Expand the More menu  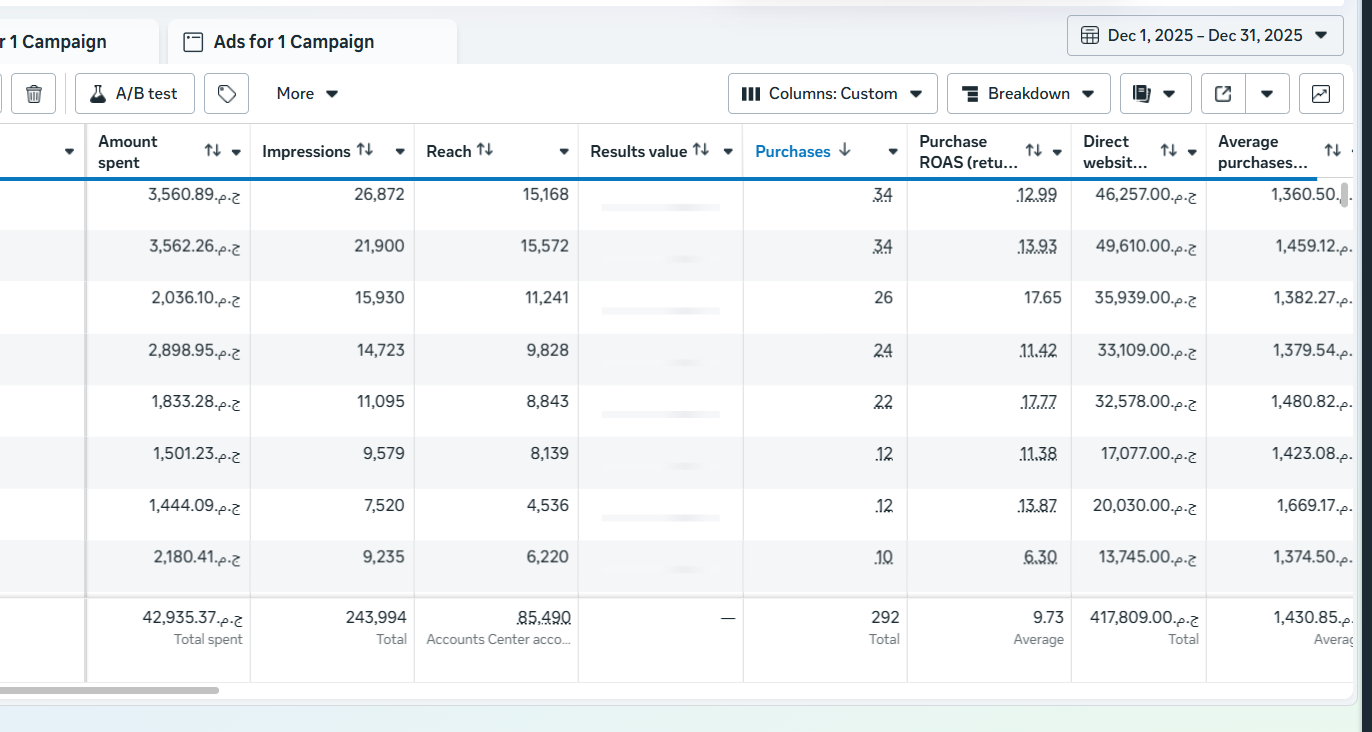pos(307,94)
